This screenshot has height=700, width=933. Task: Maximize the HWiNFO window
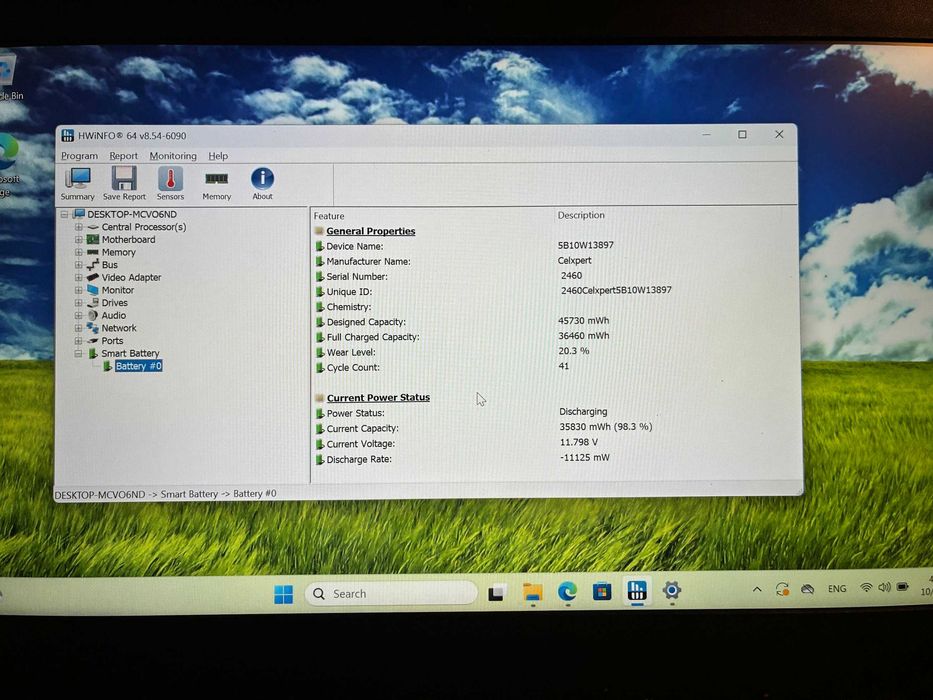742,135
